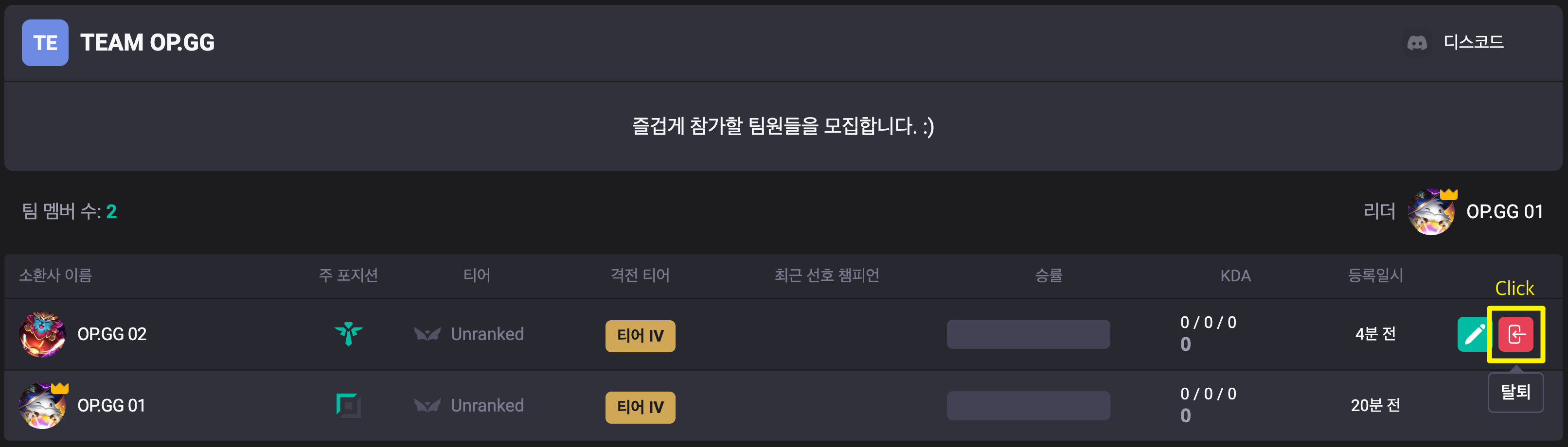The height and width of the screenshot is (447, 1568).
Task: Click the leader avatar beside 리더 label
Action: 1431,212
